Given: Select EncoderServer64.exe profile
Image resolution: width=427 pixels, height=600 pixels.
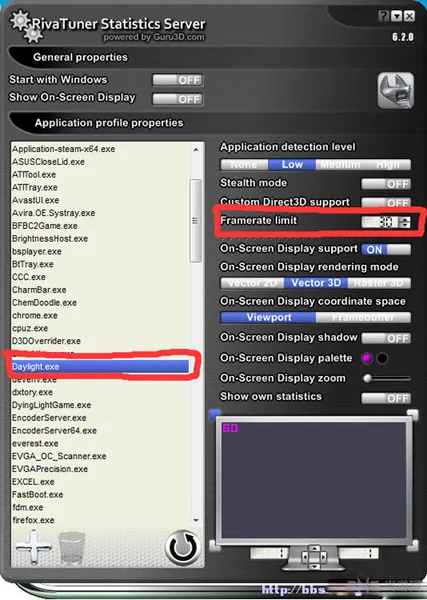Looking at the screenshot, I should pos(54,430).
